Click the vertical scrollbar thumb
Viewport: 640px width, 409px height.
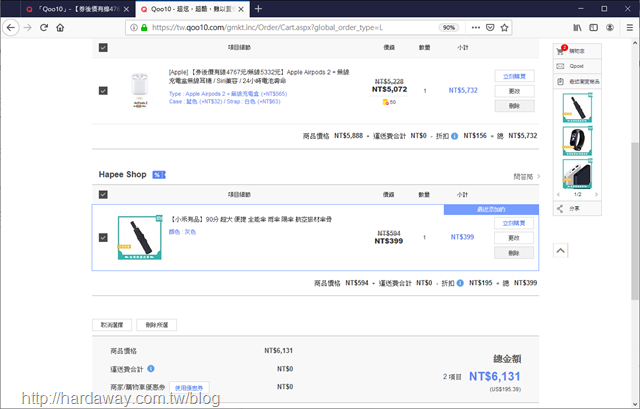pyautogui.click(x=635, y=221)
